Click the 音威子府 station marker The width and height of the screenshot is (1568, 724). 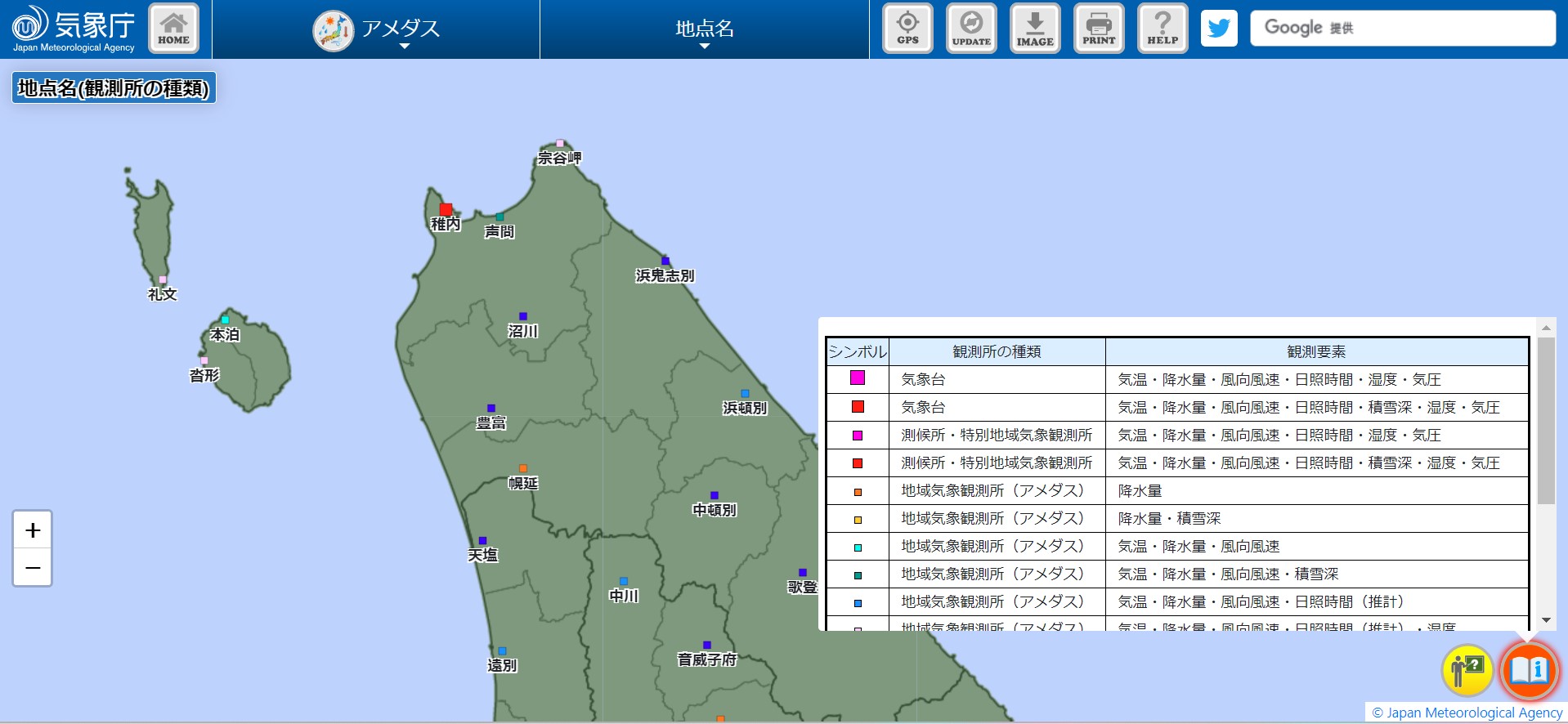[x=707, y=645]
